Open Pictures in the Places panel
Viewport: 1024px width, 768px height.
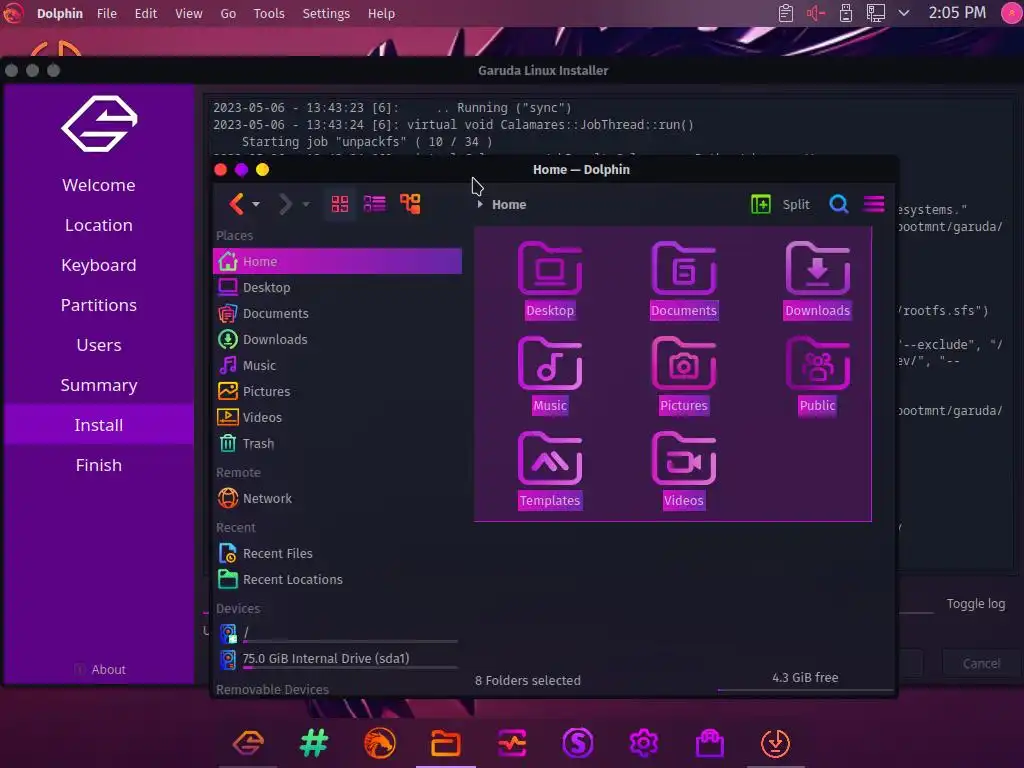tap(337, 391)
